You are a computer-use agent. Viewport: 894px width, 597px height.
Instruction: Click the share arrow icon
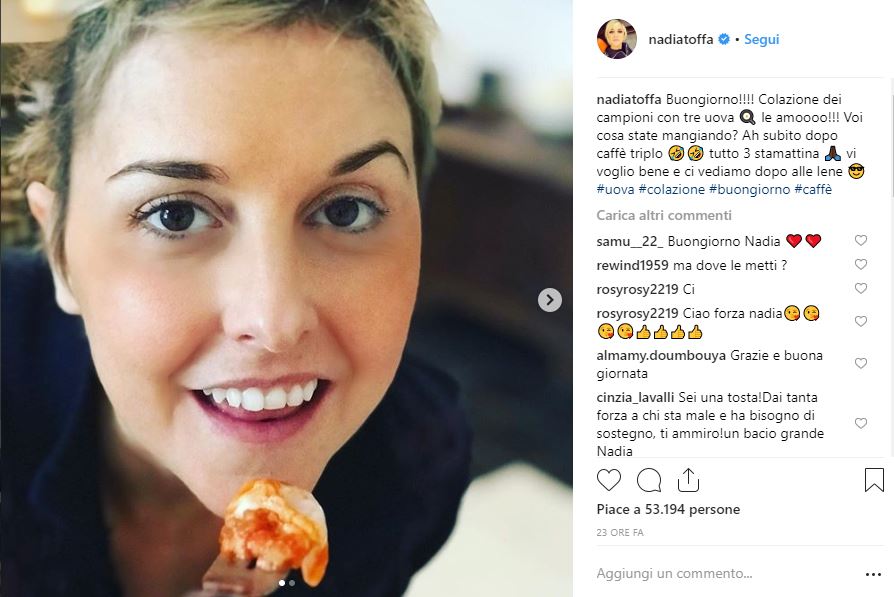[688, 480]
